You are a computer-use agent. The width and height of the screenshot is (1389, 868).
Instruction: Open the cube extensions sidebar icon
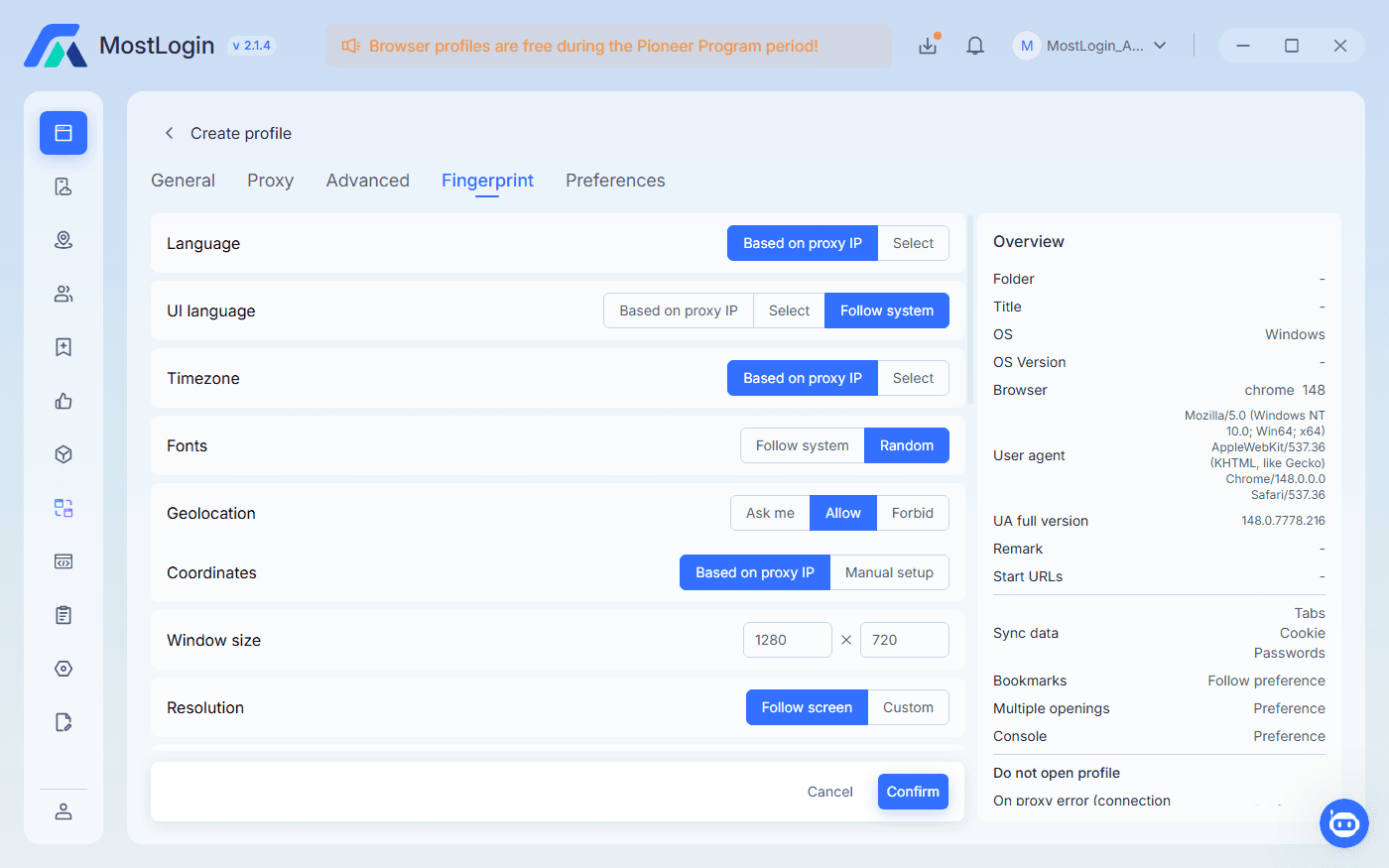coord(63,454)
